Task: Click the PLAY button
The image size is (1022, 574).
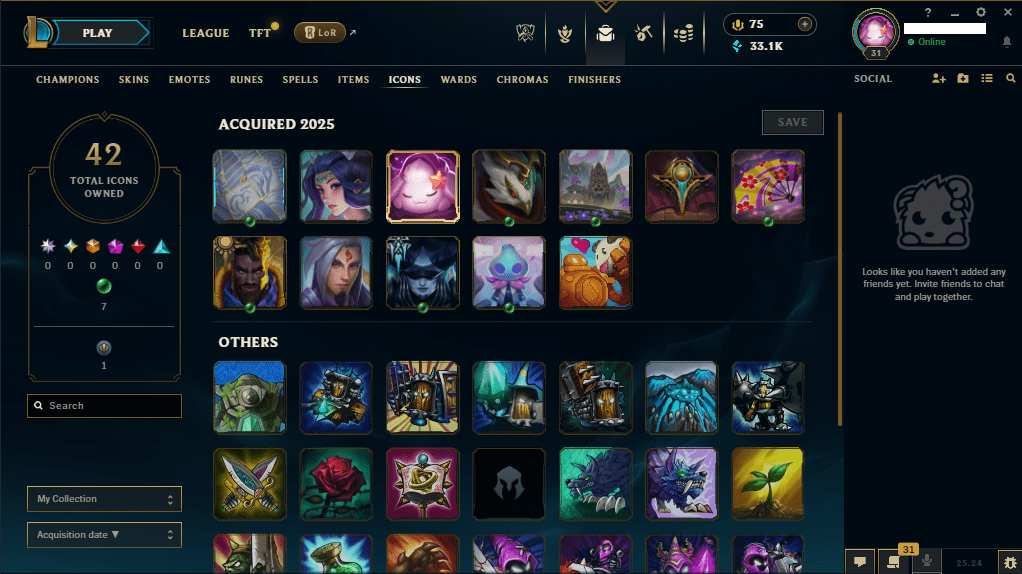Action: [97, 33]
